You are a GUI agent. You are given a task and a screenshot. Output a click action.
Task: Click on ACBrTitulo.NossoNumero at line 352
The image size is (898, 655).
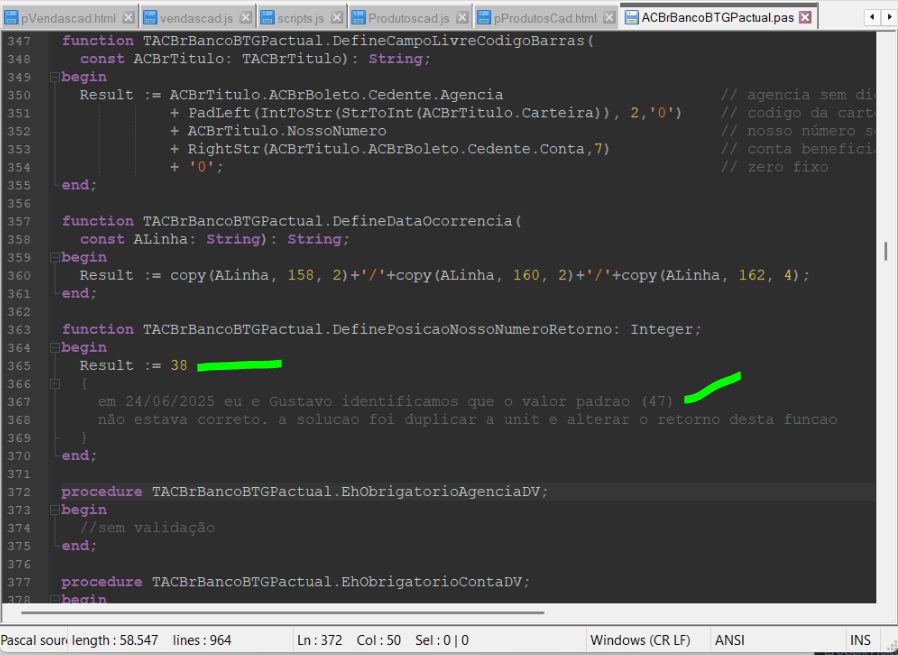287,131
